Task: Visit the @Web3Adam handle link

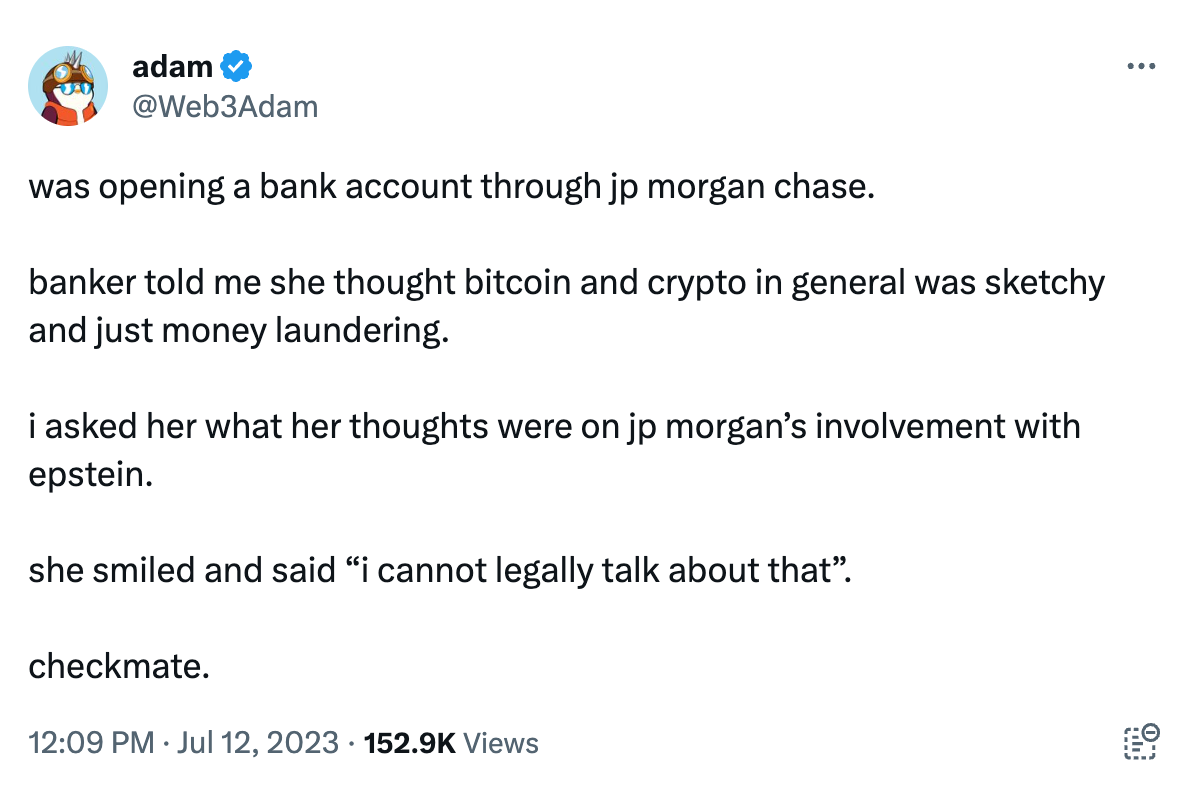Action: pyautogui.click(x=225, y=107)
